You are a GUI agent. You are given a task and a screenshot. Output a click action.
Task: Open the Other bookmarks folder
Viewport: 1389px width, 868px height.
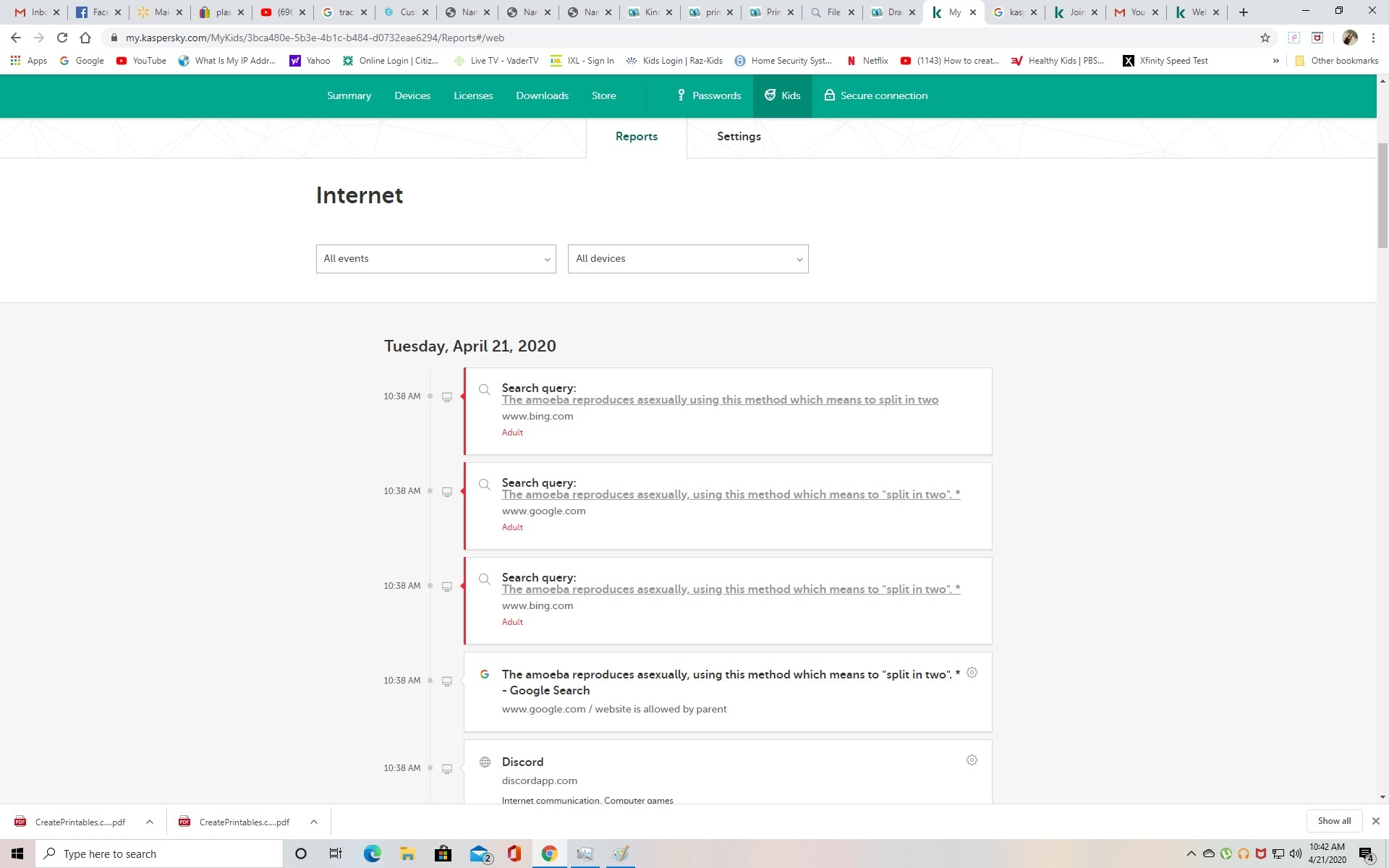1336,61
